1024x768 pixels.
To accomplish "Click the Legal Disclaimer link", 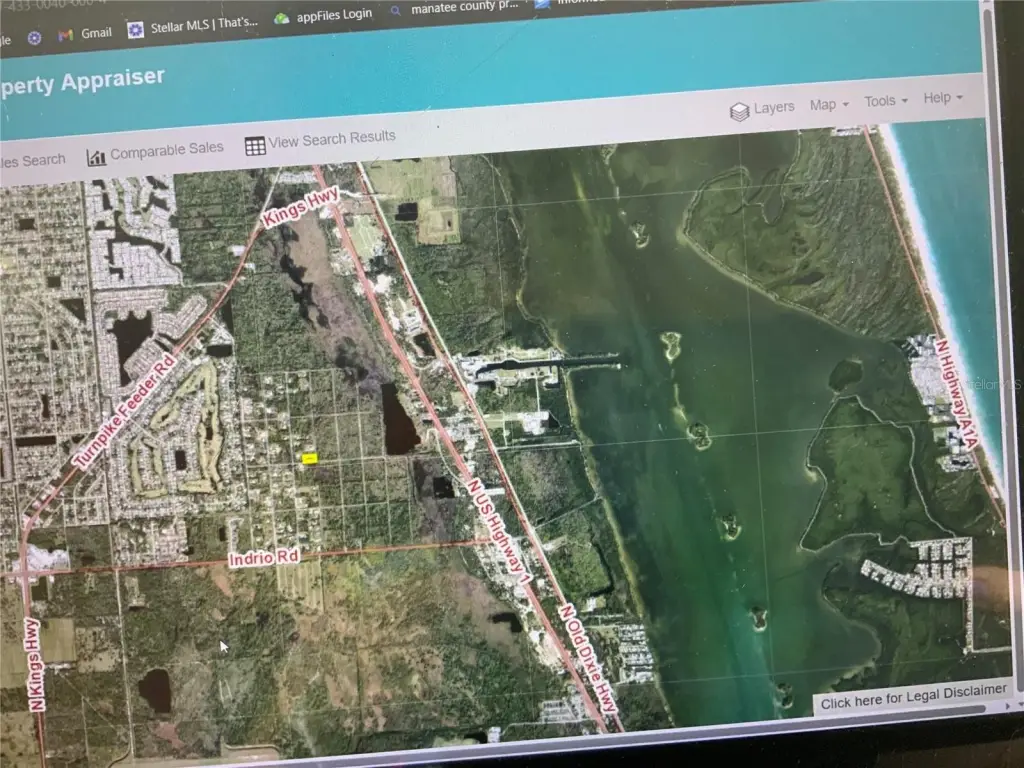I will pyautogui.click(x=913, y=701).
